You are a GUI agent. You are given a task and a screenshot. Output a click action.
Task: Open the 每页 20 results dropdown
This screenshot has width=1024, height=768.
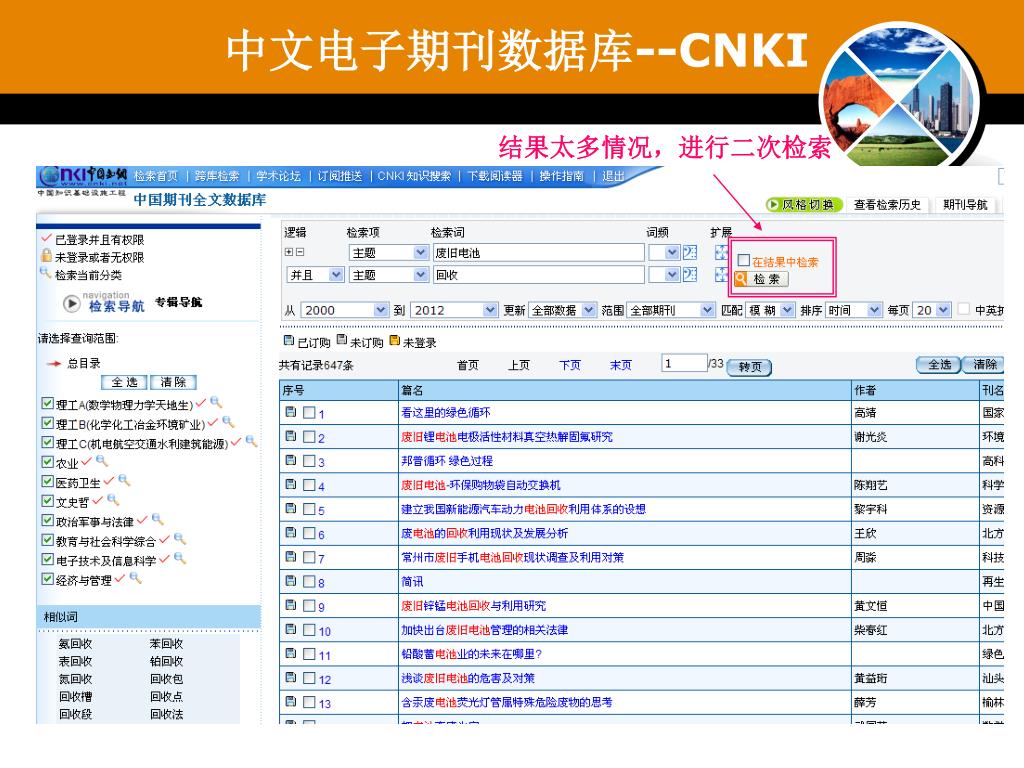[x=932, y=310]
